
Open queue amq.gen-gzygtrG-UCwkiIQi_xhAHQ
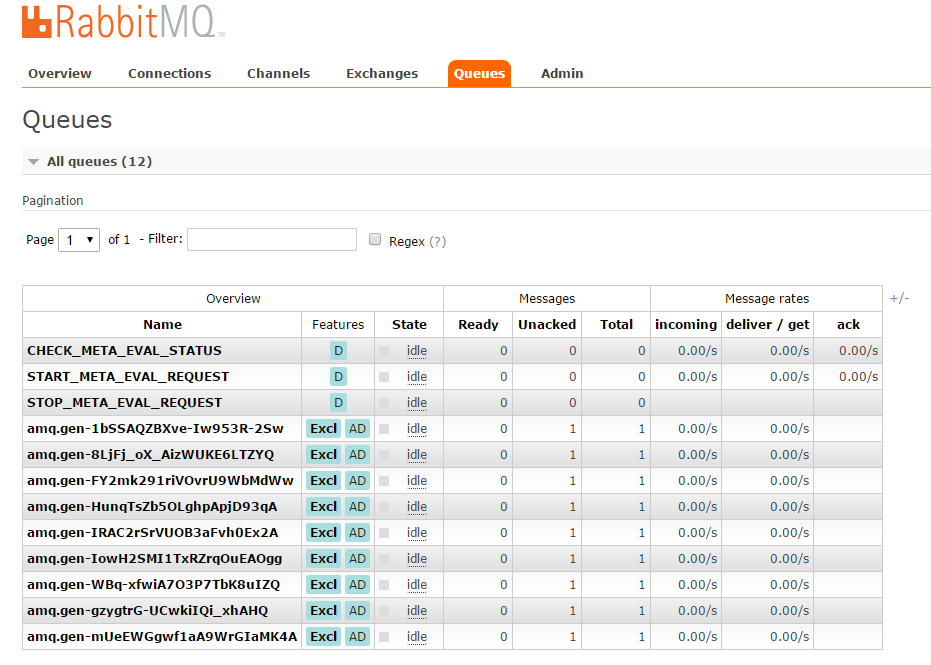pos(147,611)
